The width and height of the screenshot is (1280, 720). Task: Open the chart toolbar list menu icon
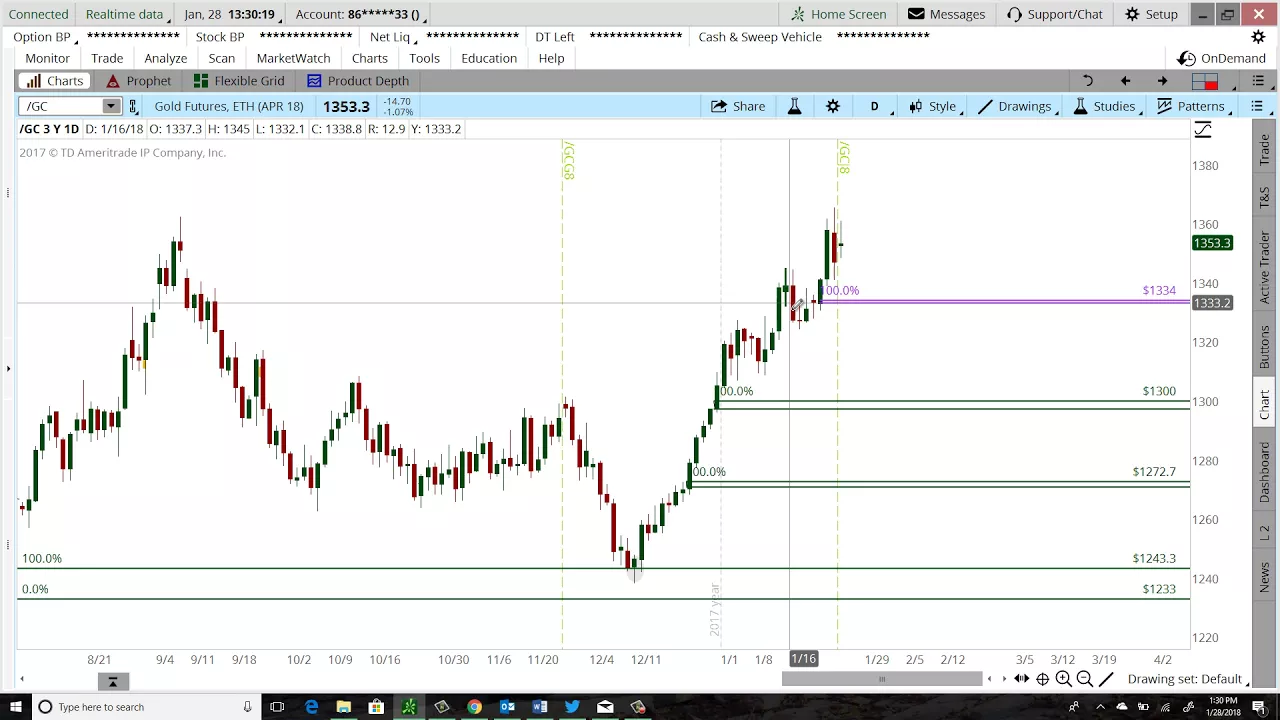point(1258,106)
